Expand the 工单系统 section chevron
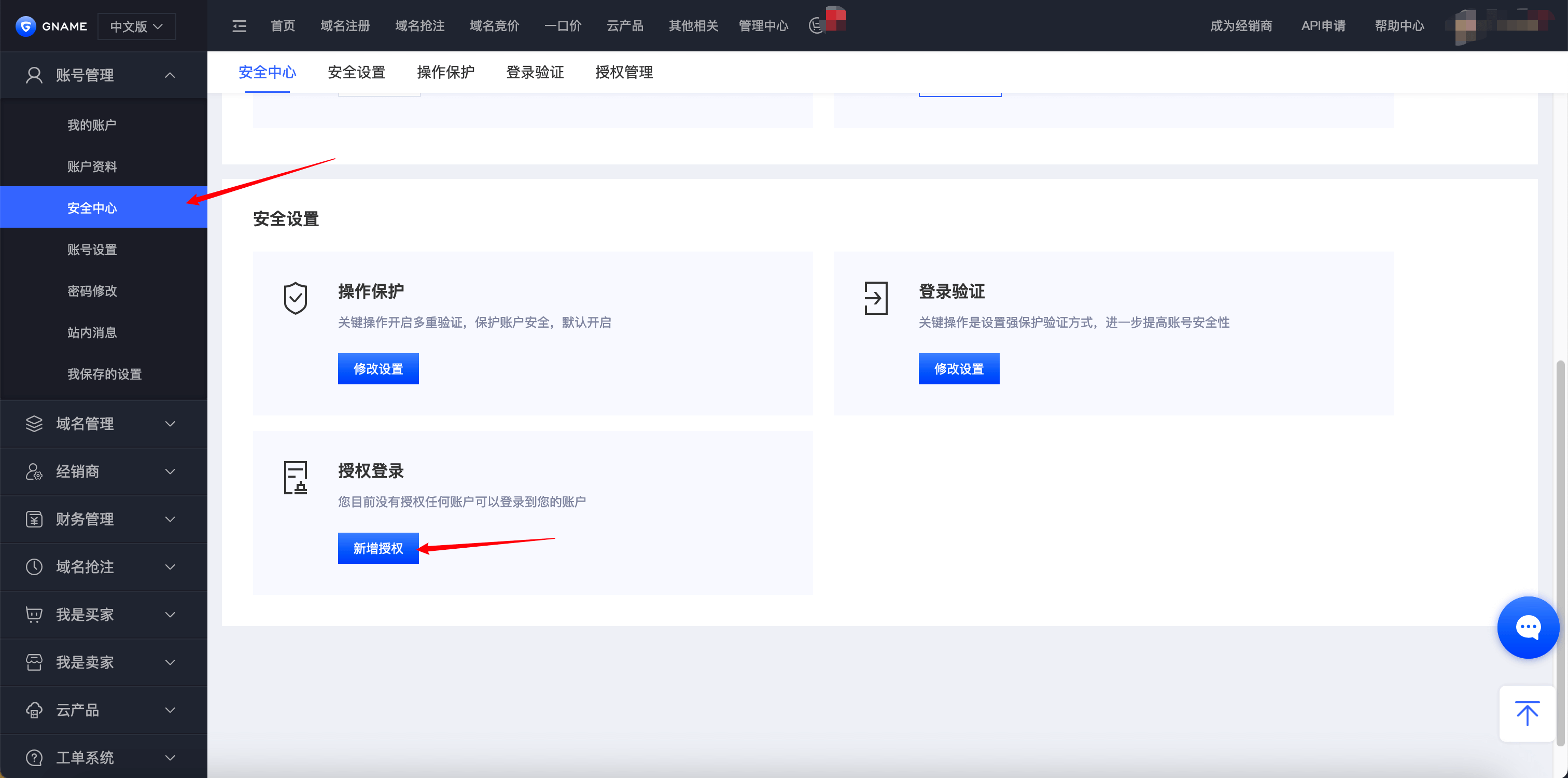Image resolution: width=1568 pixels, height=778 pixels. pyautogui.click(x=170, y=757)
